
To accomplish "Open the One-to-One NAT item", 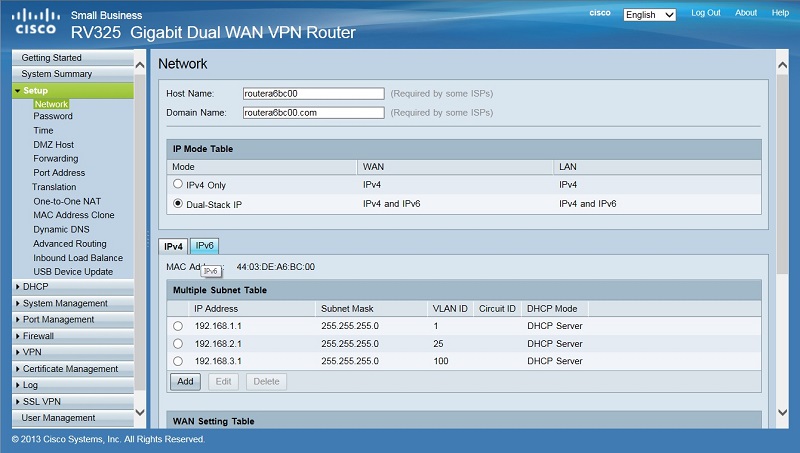I will click(x=67, y=202).
